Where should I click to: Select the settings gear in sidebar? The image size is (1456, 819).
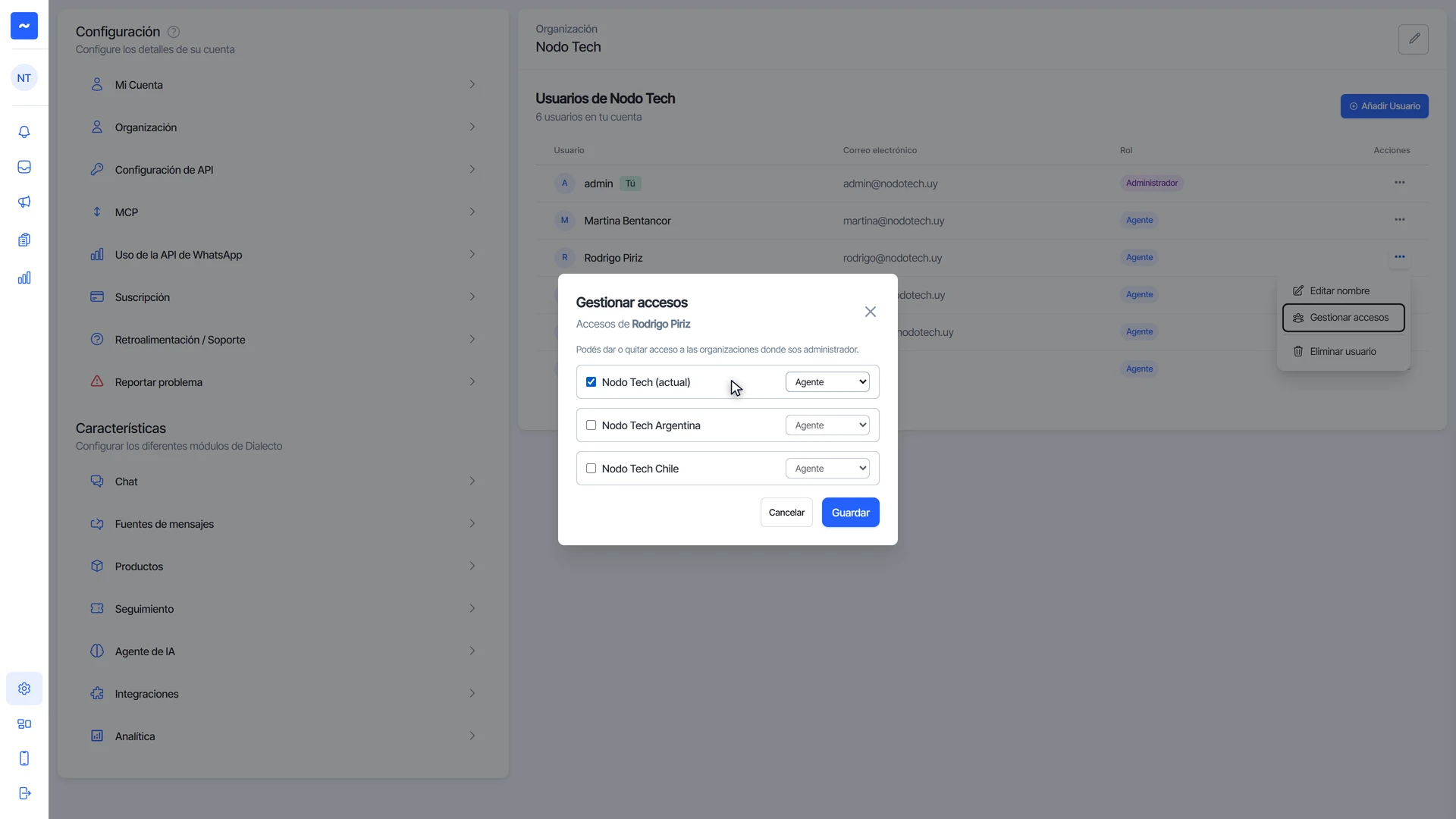click(24, 689)
